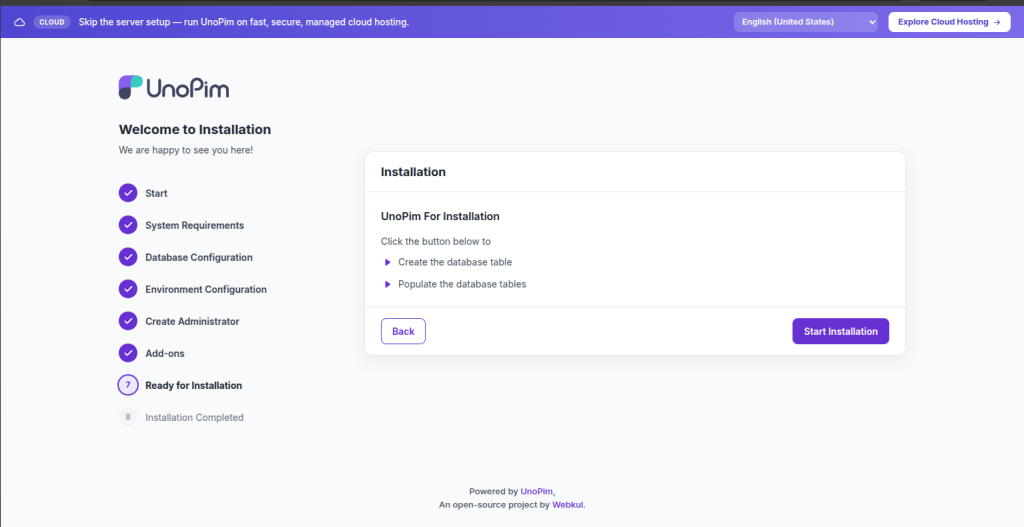This screenshot has height=527, width=1024.
Task: Select the Create Administrator step label
Action: [x=192, y=321]
